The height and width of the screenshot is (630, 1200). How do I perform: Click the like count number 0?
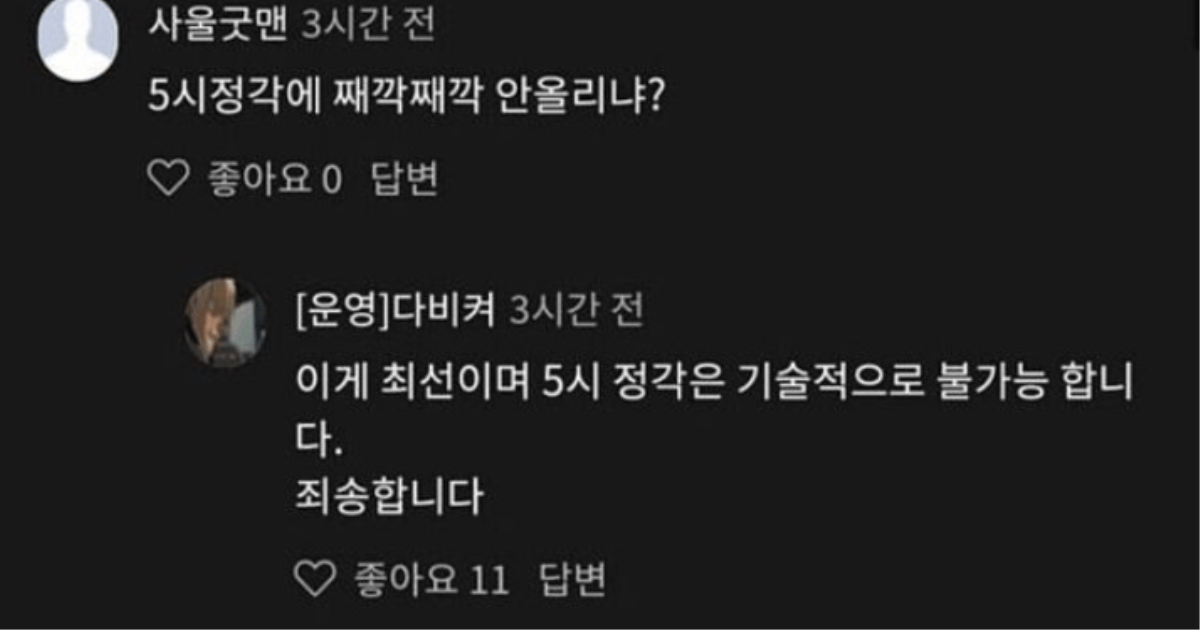[333, 179]
